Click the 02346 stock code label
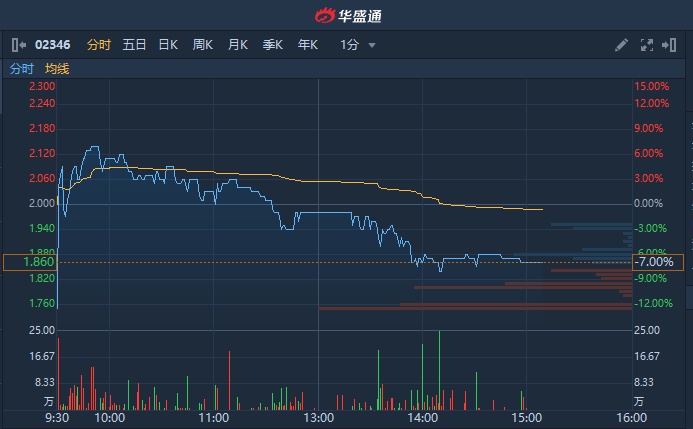This screenshot has width=693, height=429. click(53, 45)
